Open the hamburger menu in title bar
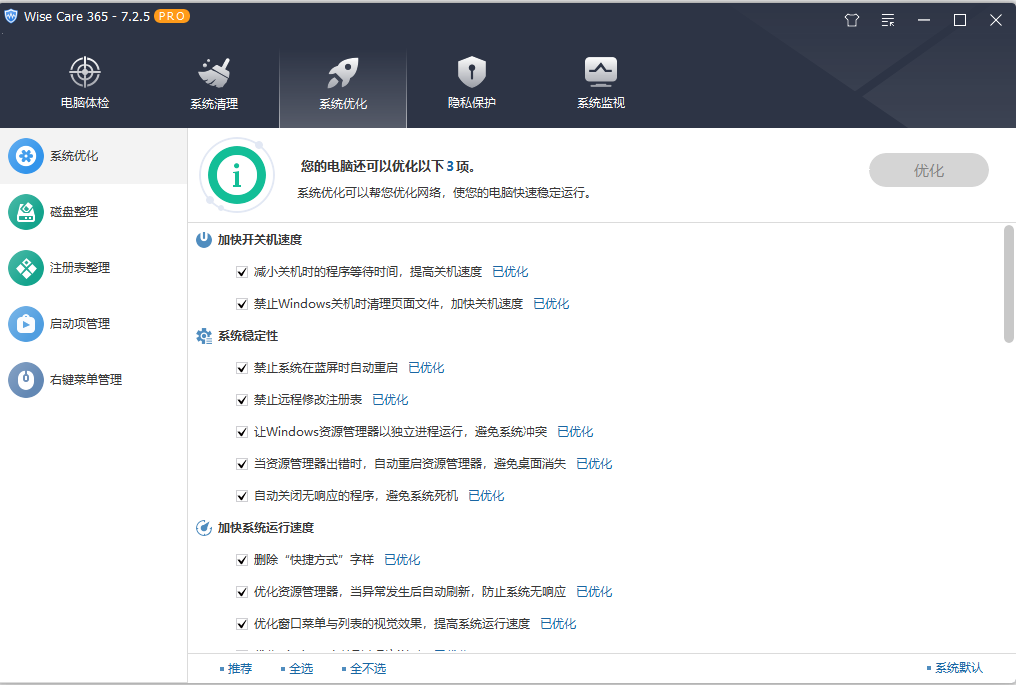The height and width of the screenshot is (685, 1016). [887, 19]
